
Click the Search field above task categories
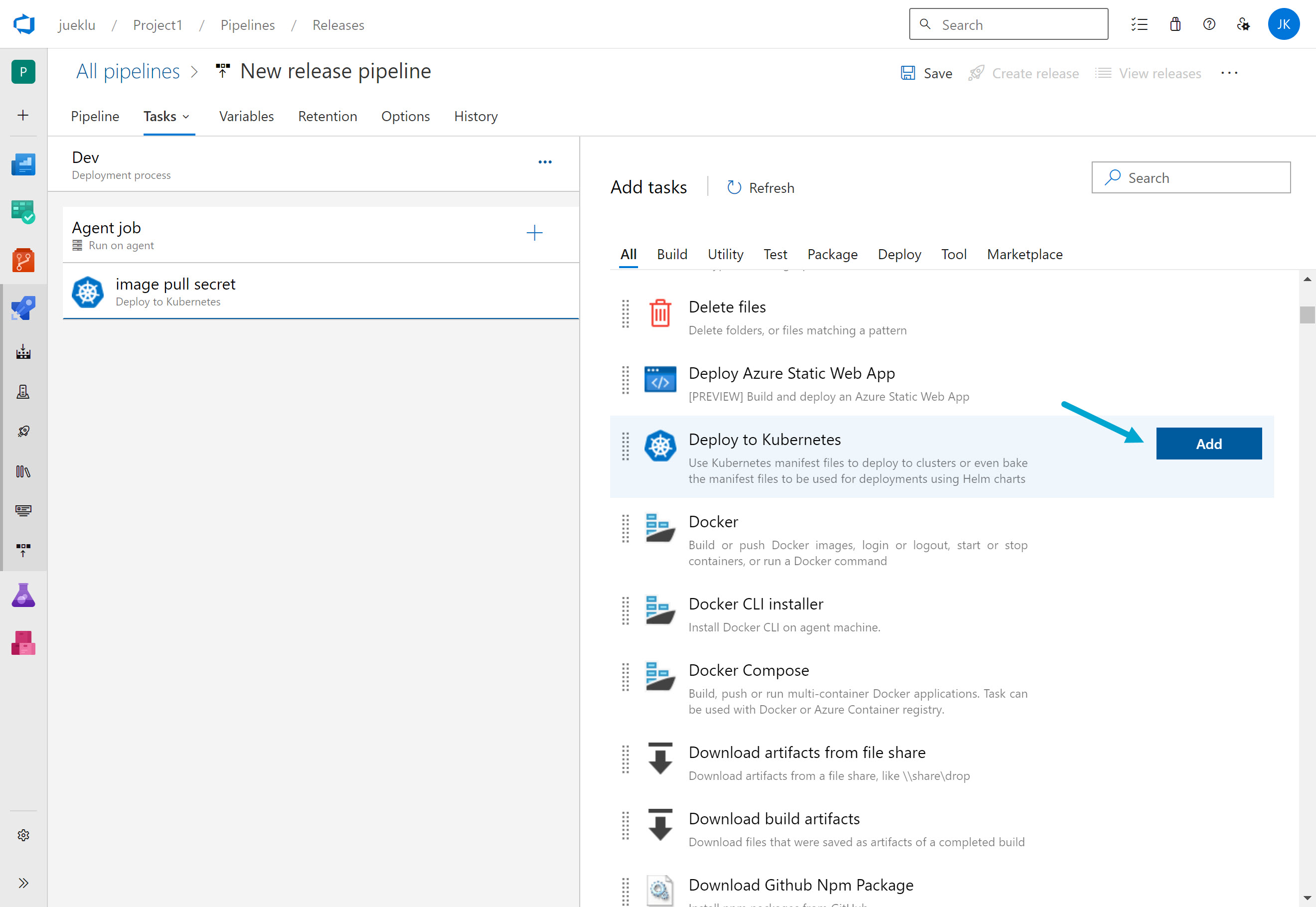point(1190,177)
